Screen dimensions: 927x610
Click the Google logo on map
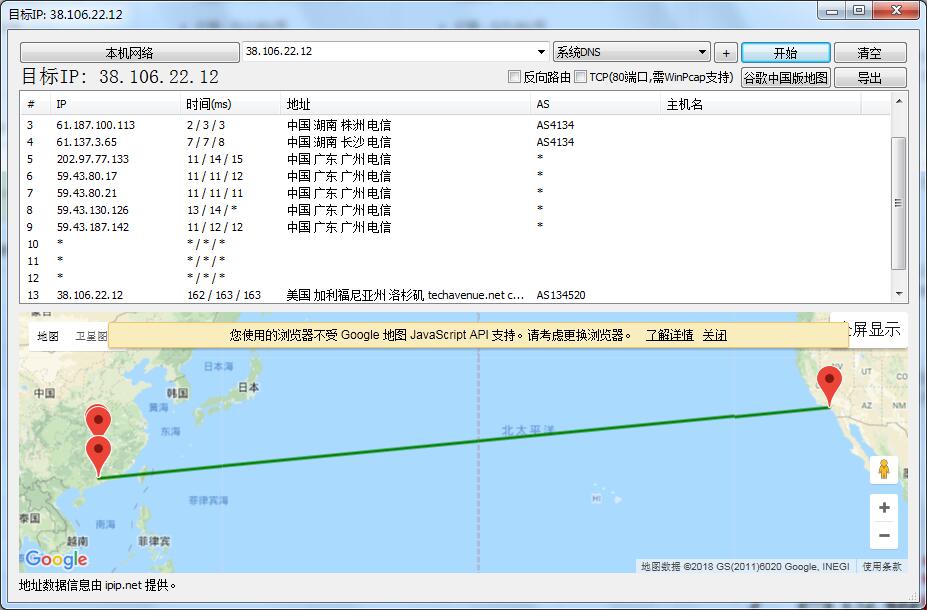click(x=56, y=559)
